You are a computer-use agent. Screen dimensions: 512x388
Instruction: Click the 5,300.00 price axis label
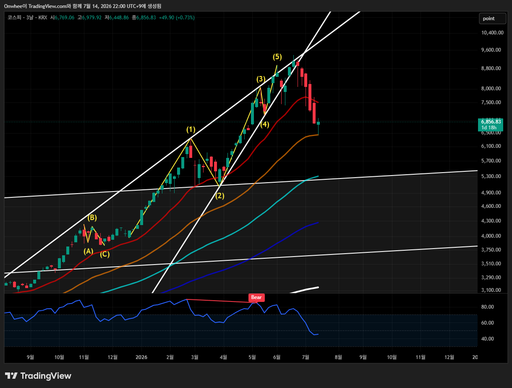(492, 176)
